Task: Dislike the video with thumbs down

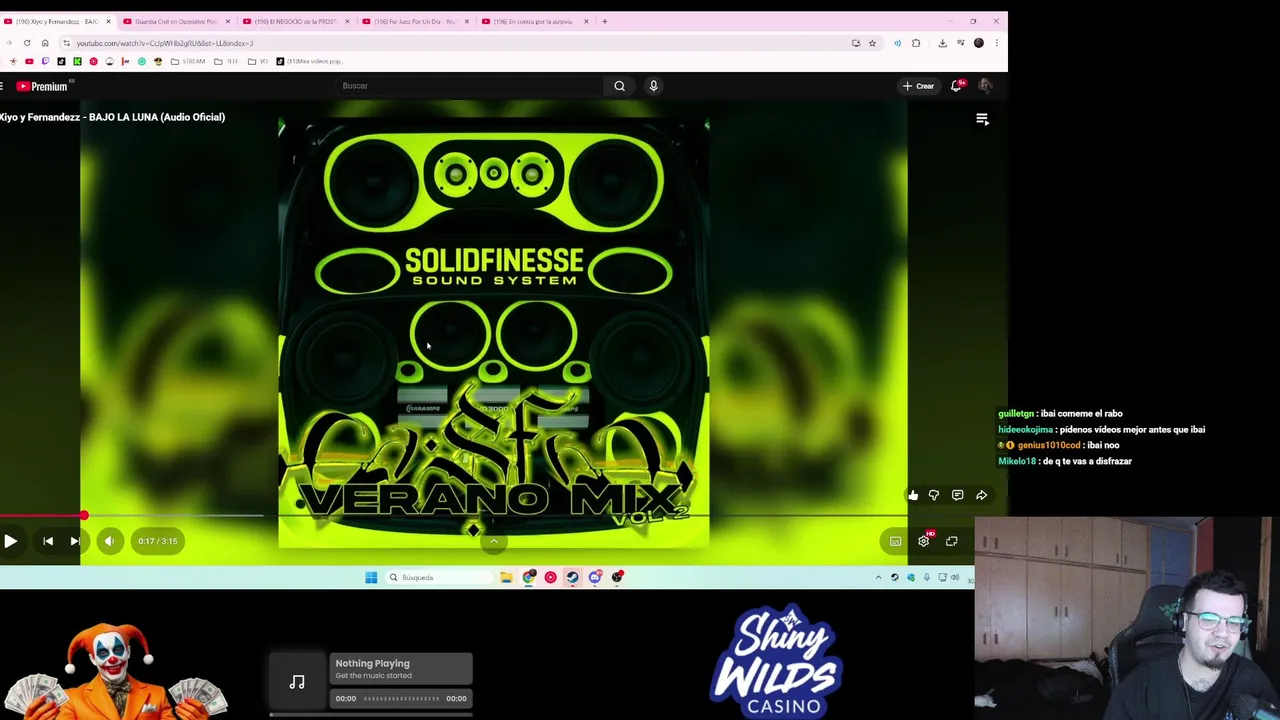Action: [x=934, y=495]
